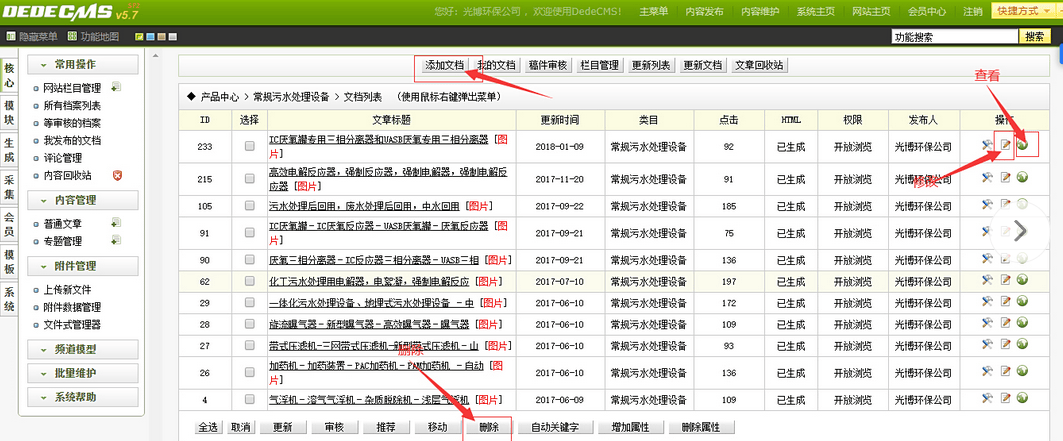The height and width of the screenshot is (441, 1063).
Task: Check the box for row ID 4
Action: tap(249, 400)
